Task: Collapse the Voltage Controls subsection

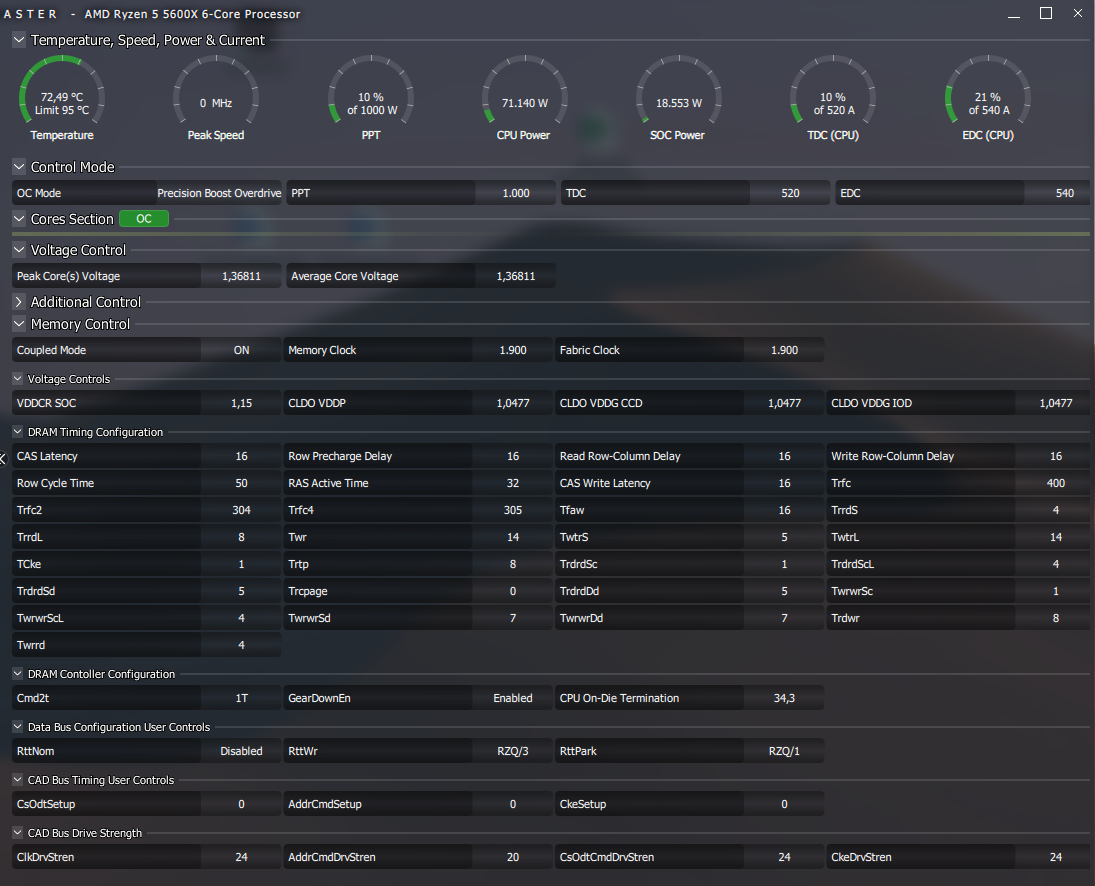Action: [x=17, y=378]
